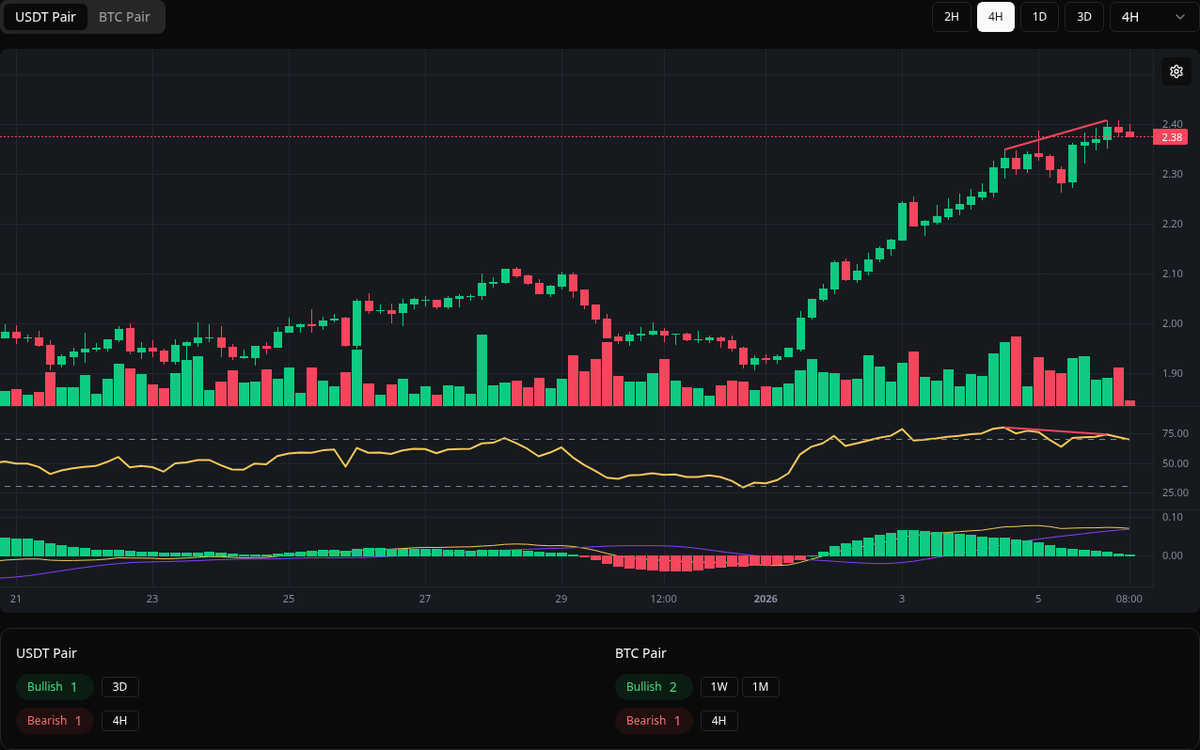Select the 2H timeframe button
Viewport: 1200px width, 750px height.
click(950, 17)
